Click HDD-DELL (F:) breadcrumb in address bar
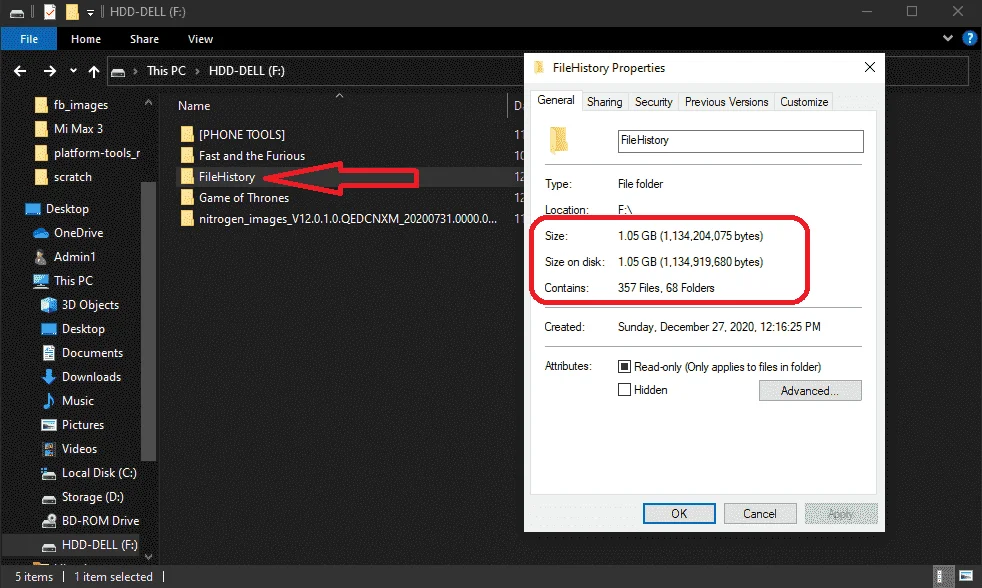Viewport: 982px width, 588px height. click(247, 71)
